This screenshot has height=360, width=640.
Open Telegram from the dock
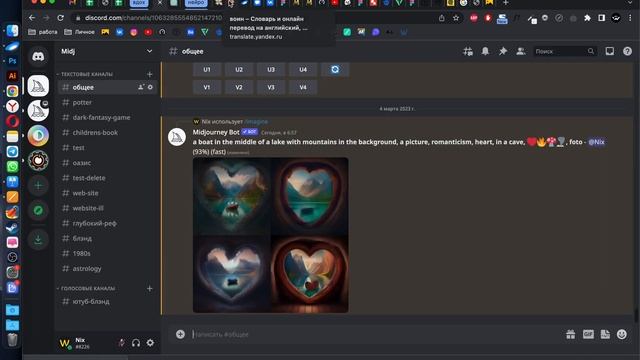point(12,151)
